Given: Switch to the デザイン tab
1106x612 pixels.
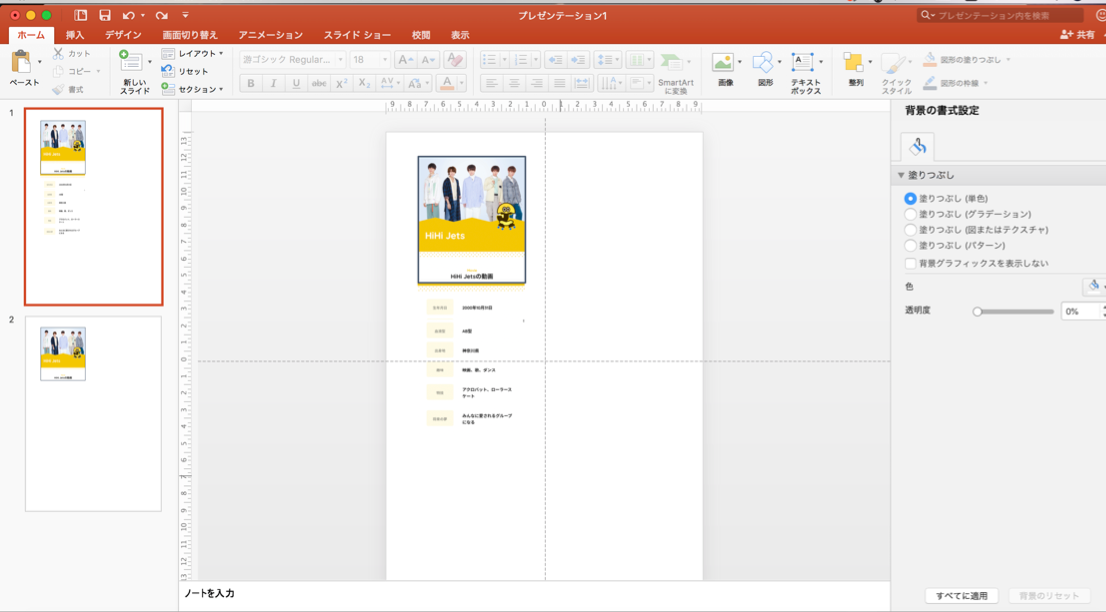Looking at the screenshot, I should [123, 35].
